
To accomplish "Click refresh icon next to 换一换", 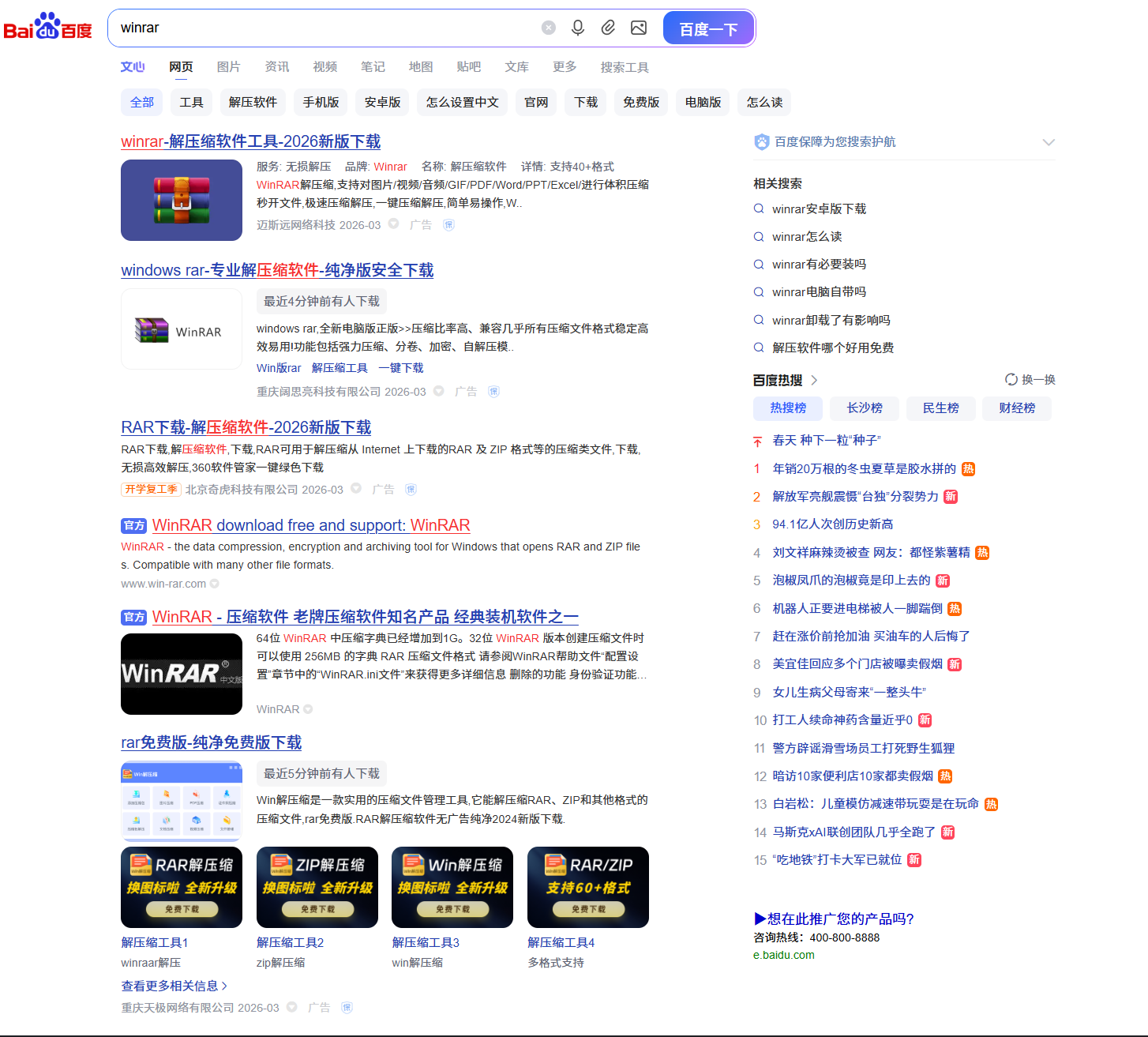I will click(1011, 380).
